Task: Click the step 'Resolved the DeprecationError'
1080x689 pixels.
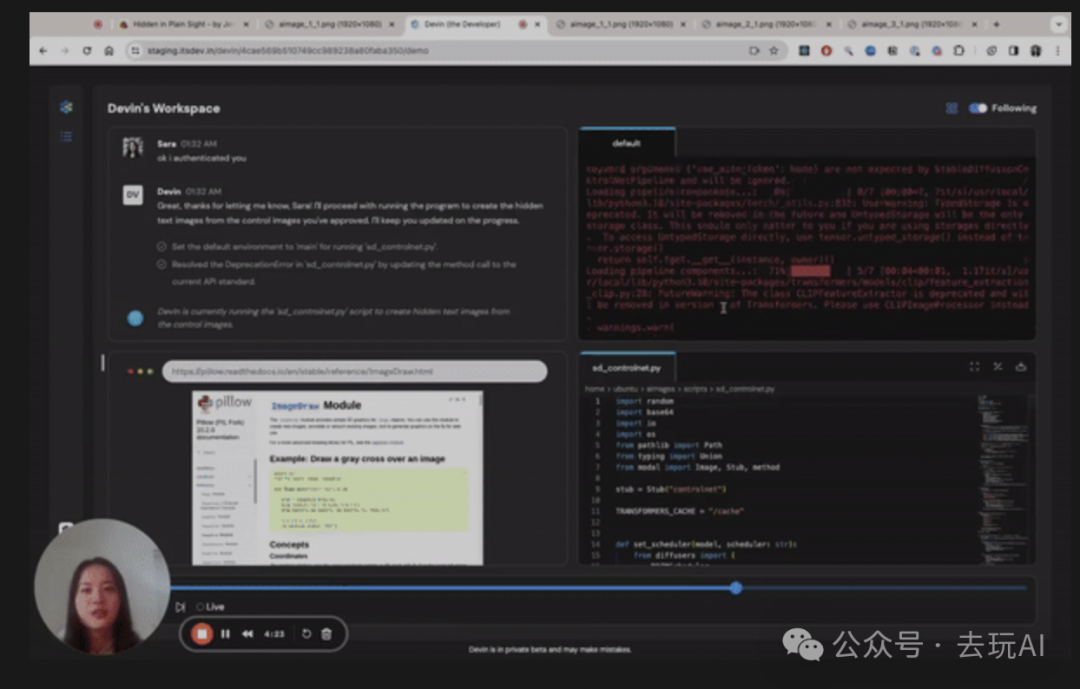Action: [x=343, y=273]
